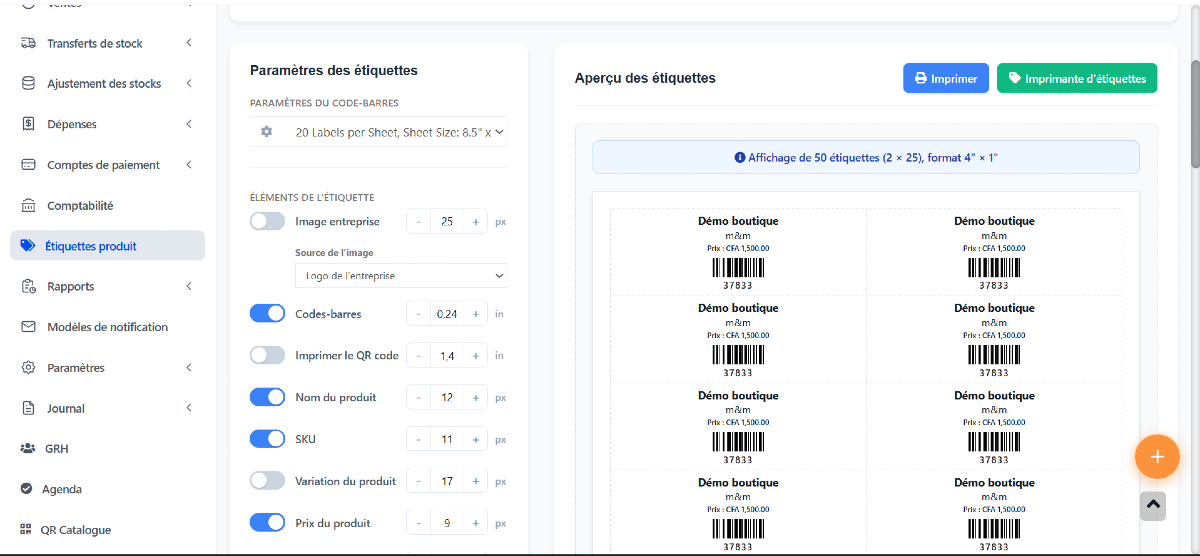Disable the Codes-barres switch
The width and height of the screenshot is (1200, 556).
(268, 314)
